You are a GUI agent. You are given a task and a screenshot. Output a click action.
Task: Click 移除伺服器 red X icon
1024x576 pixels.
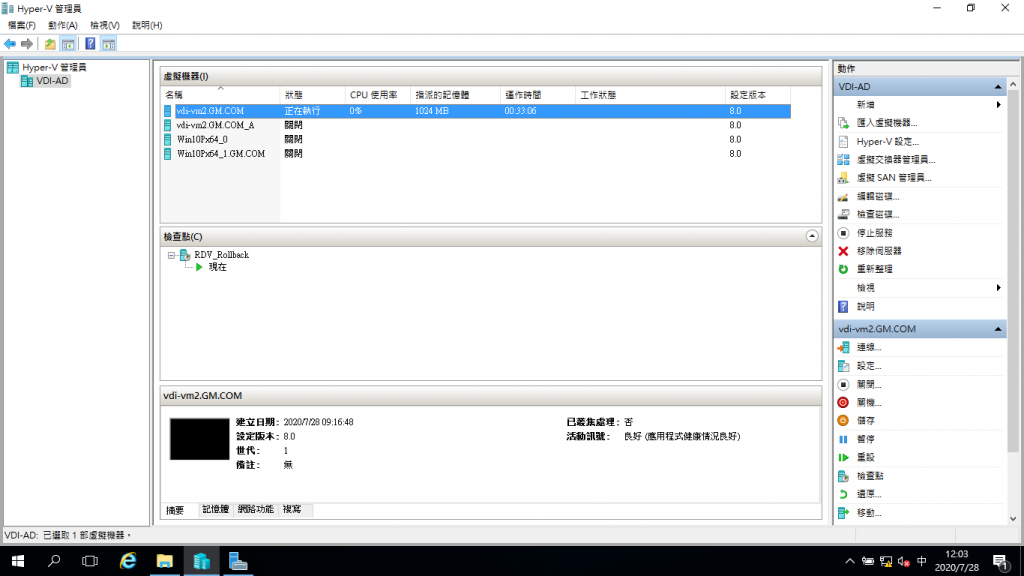click(843, 251)
